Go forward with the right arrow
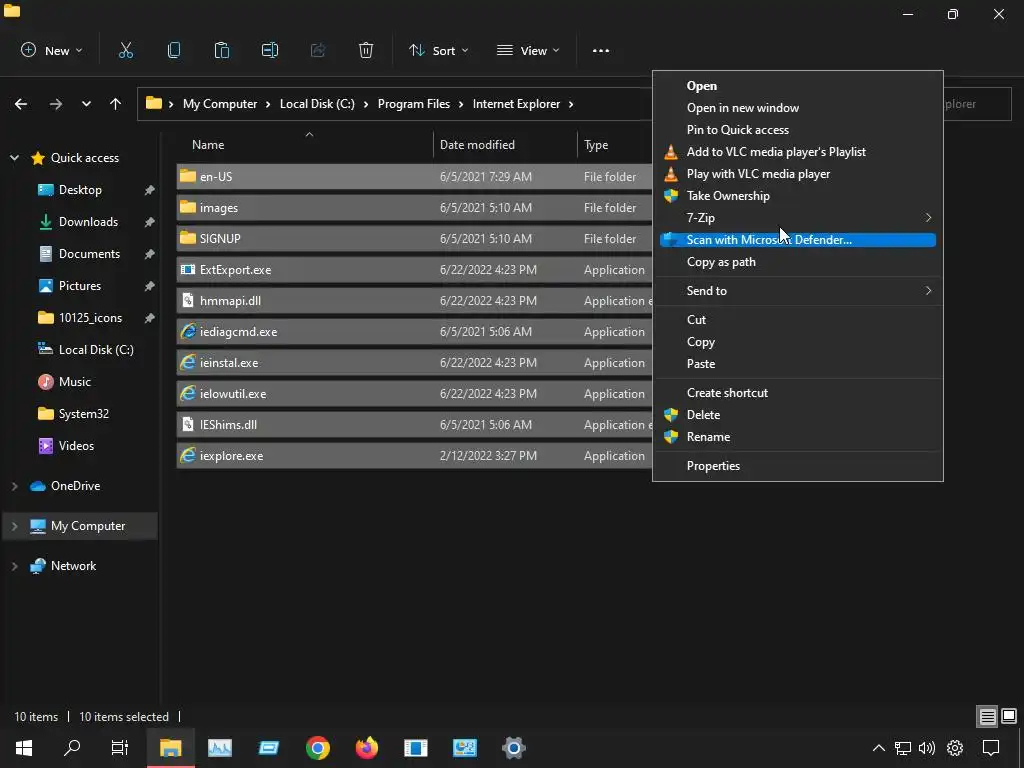1024x768 pixels. click(56, 104)
